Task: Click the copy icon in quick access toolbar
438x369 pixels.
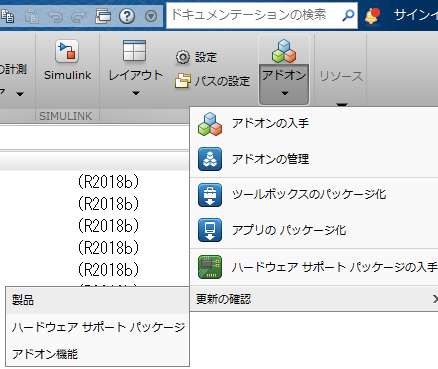Action: click(x=8, y=16)
